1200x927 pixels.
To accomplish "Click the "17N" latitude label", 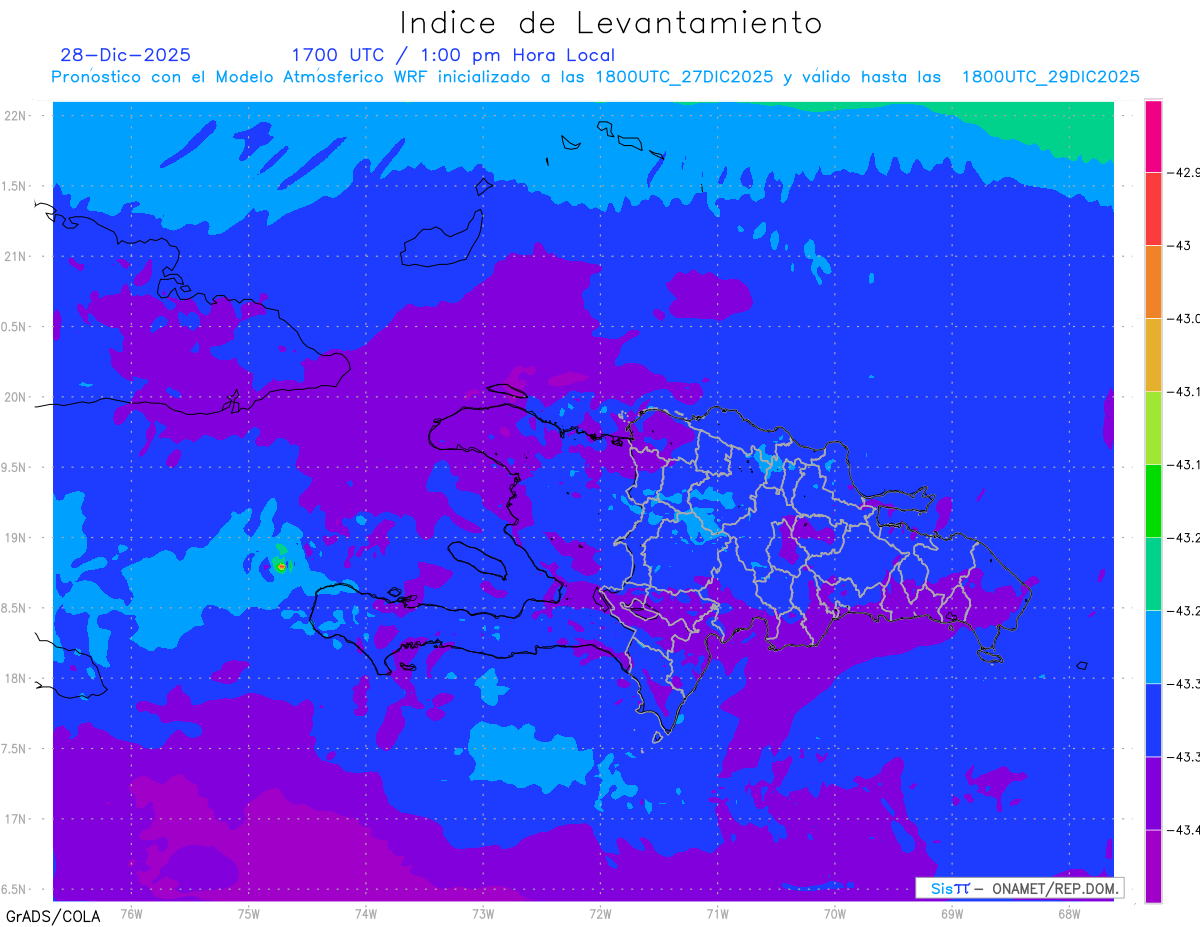I will click(x=17, y=819).
